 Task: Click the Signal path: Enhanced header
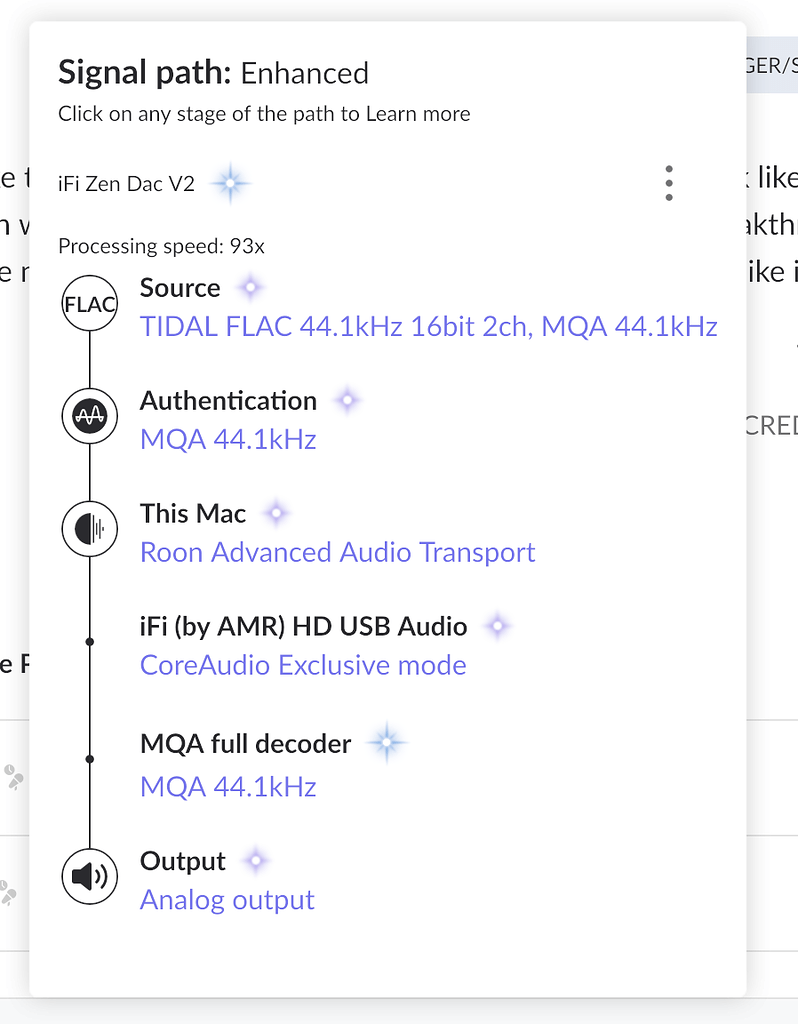pyautogui.click(x=213, y=72)
